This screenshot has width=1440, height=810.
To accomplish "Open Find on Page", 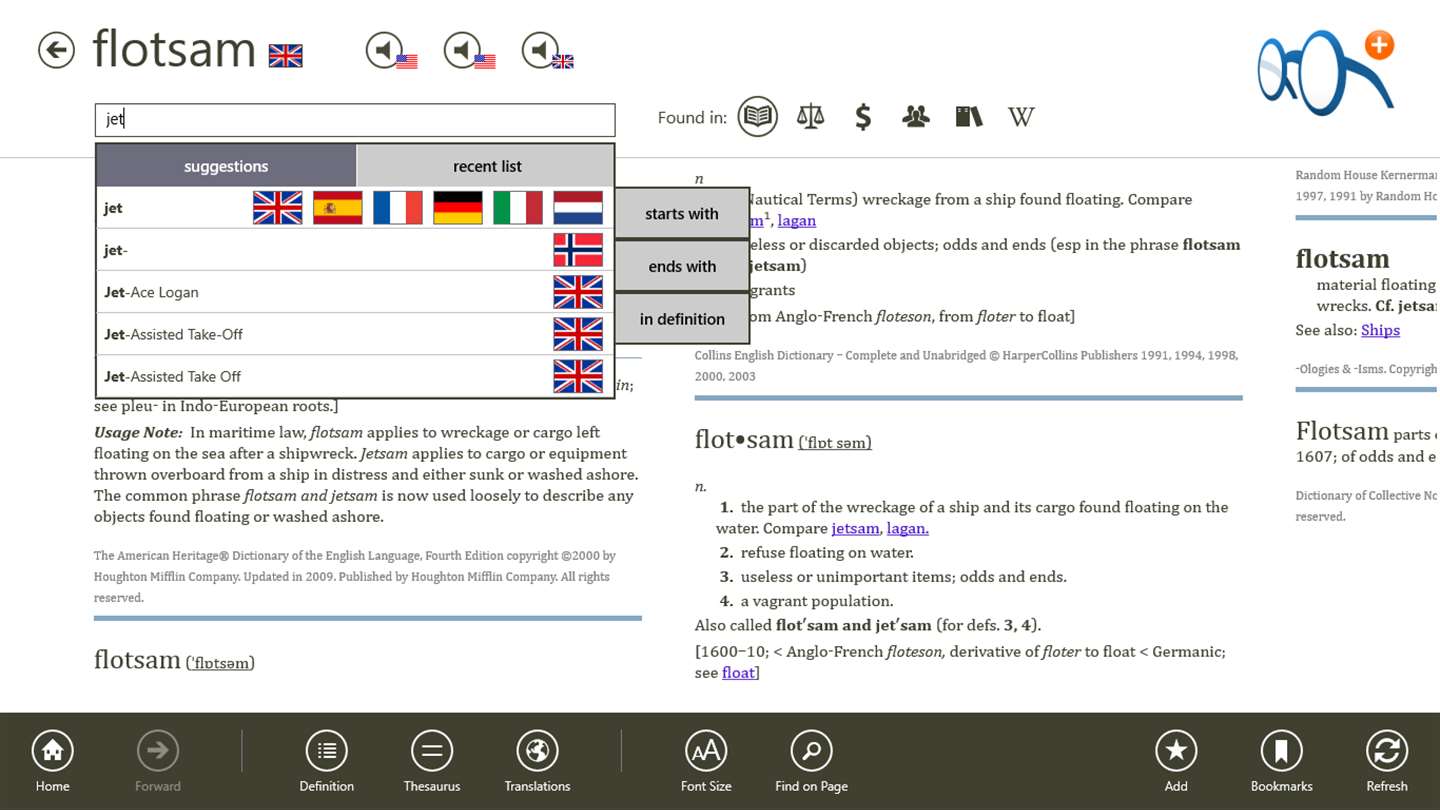I will [x=811, y=761].
